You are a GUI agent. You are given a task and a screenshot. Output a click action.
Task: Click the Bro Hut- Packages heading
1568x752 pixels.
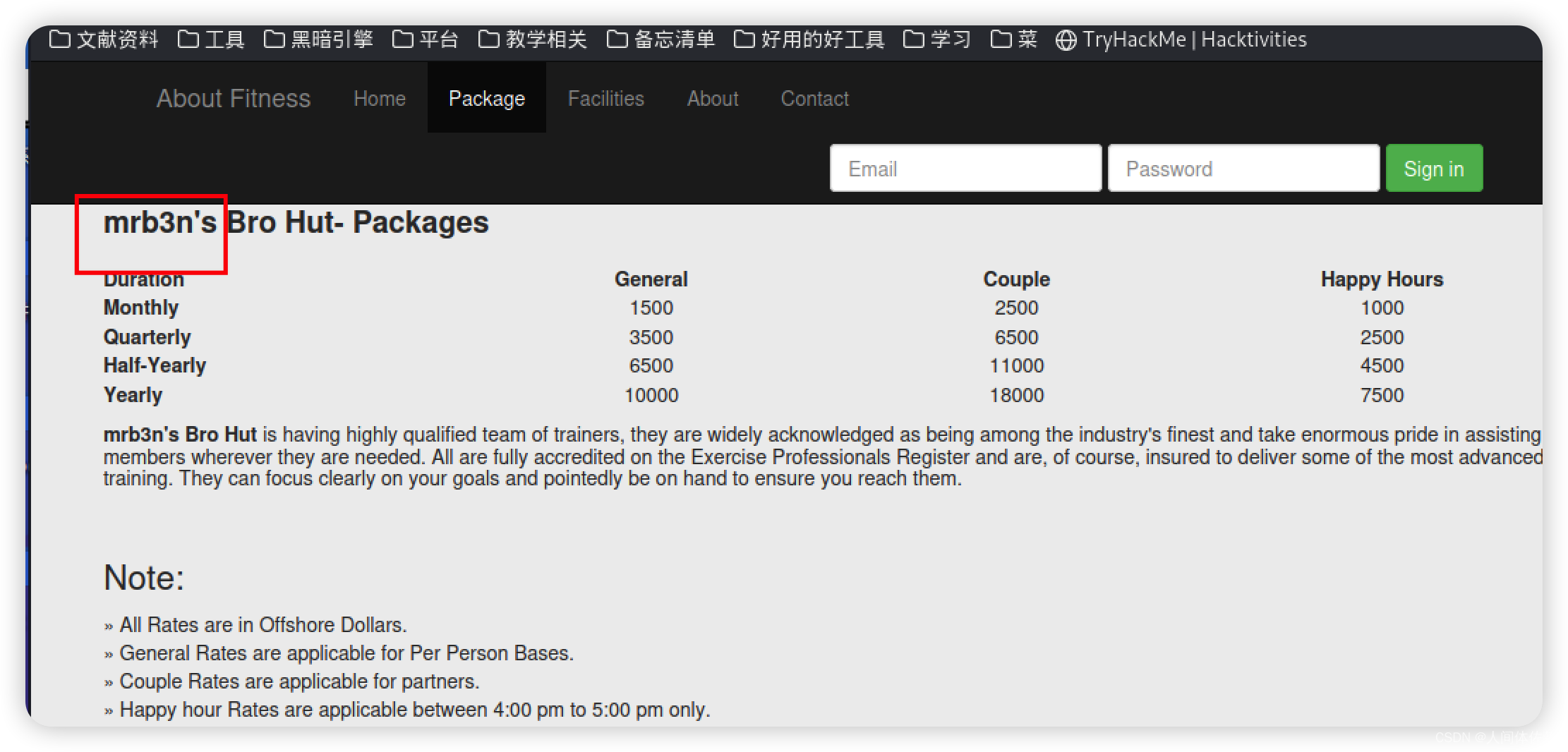click(358, 222)
